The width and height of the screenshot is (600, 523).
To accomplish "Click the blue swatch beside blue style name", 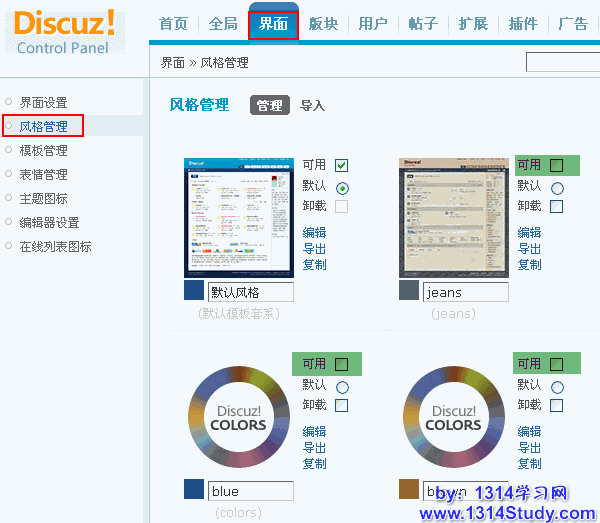I will point(194,490).
